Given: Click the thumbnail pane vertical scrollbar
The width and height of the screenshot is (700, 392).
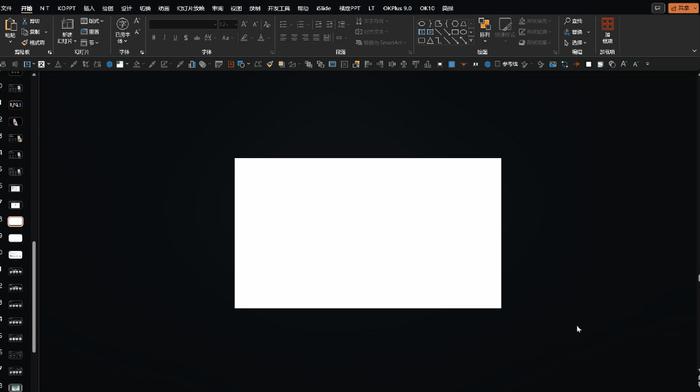Looking at the screenshot, I should [34, 297].
